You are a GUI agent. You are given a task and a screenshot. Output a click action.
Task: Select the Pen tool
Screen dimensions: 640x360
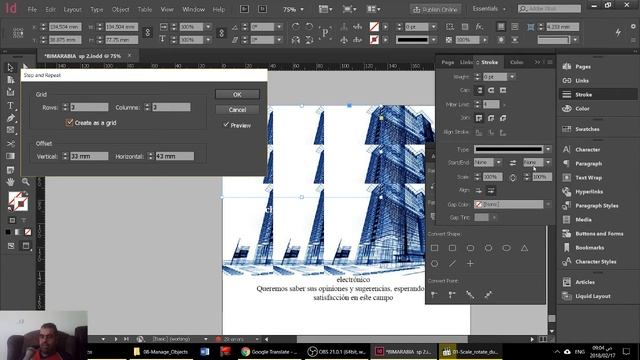10,118
